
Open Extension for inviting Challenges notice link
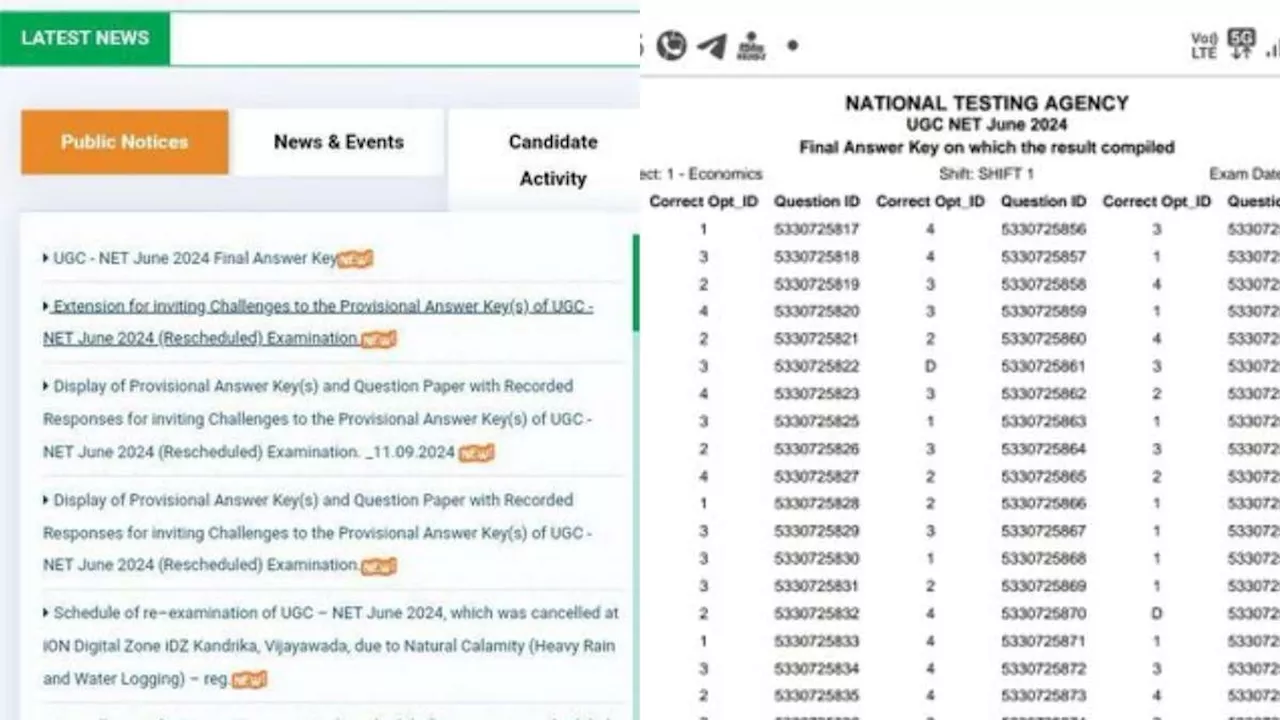318,322
